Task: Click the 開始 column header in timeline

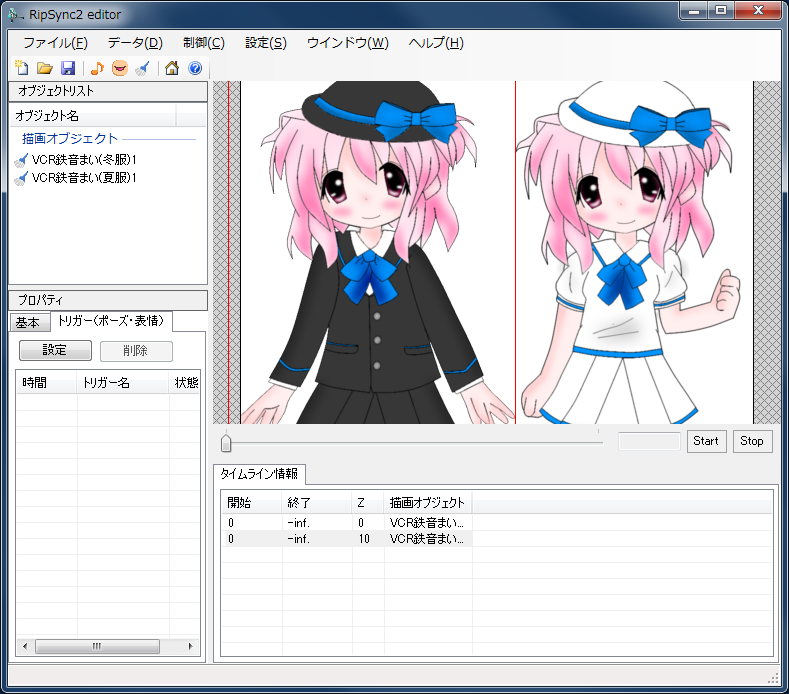Action: click(x=252, y=503)
